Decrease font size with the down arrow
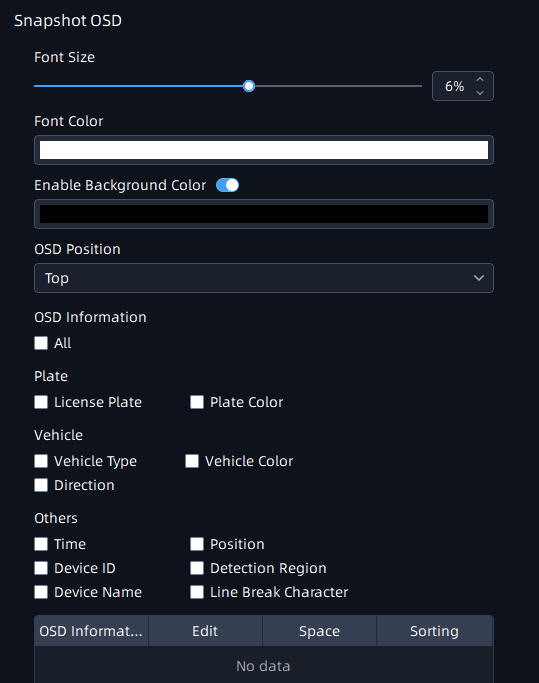Screen dimensions: 539x683 (x=480, y=93)
